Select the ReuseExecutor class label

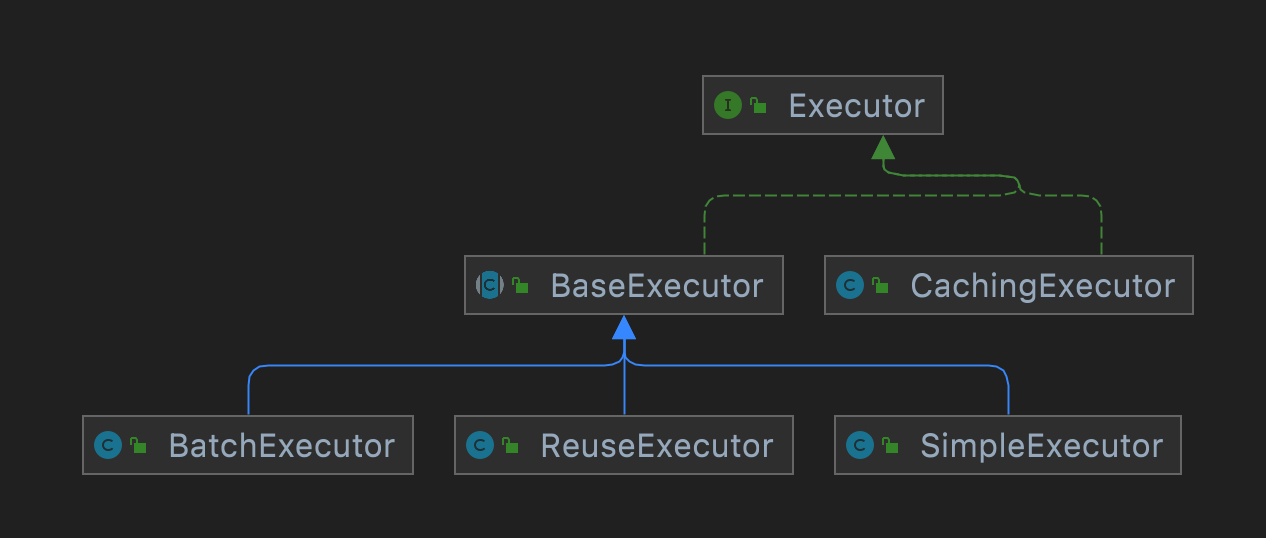point(657,445)
